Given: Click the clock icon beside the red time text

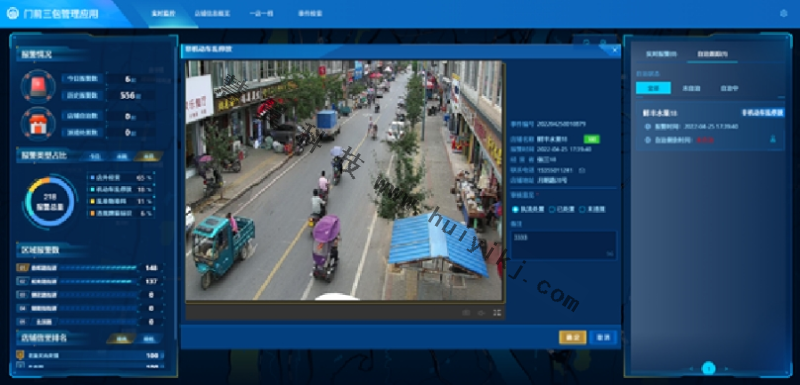Looking at the screenshot, I should (x=647, y=139).
